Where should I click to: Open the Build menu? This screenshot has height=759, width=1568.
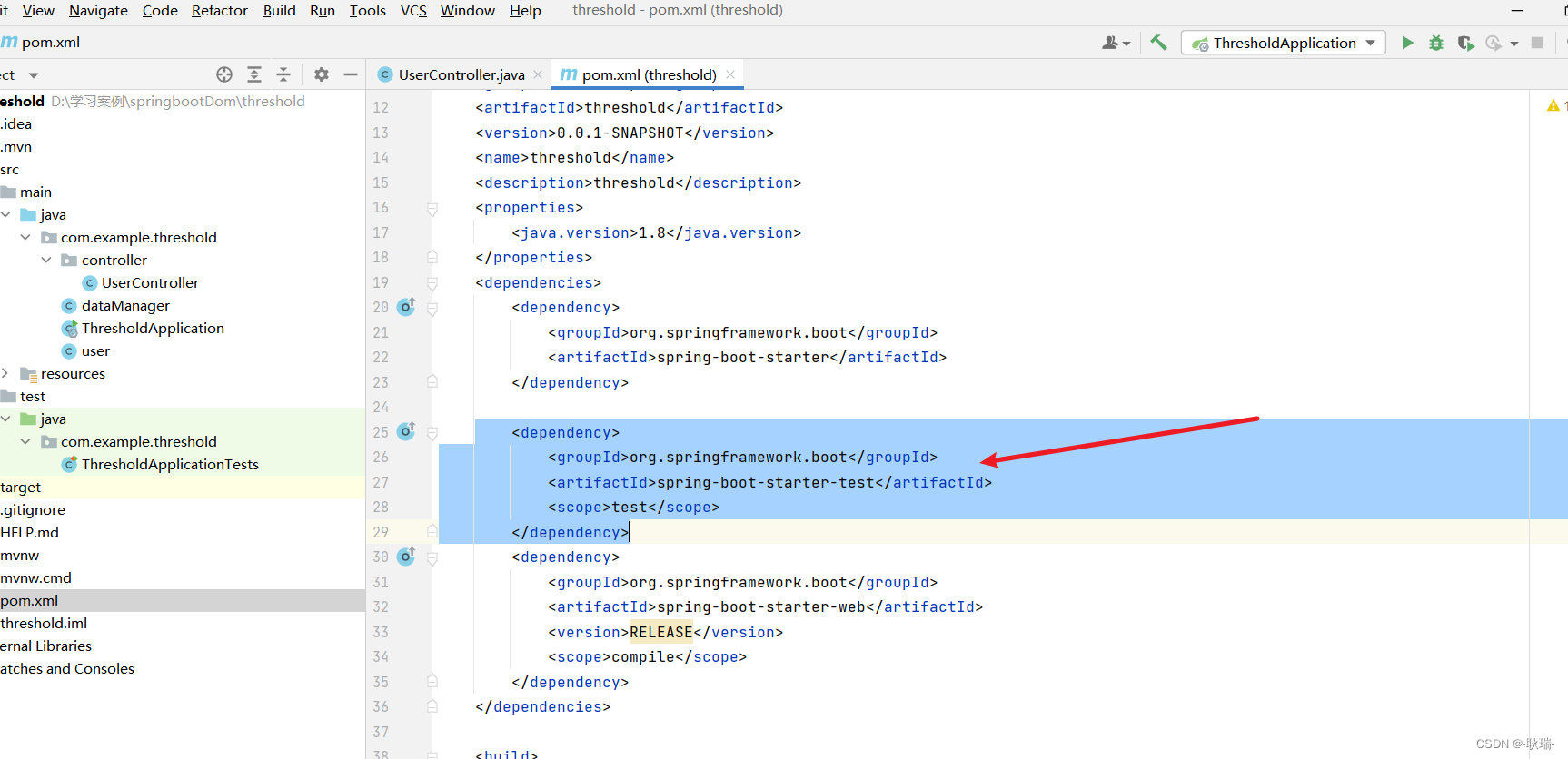click(279, 11)
